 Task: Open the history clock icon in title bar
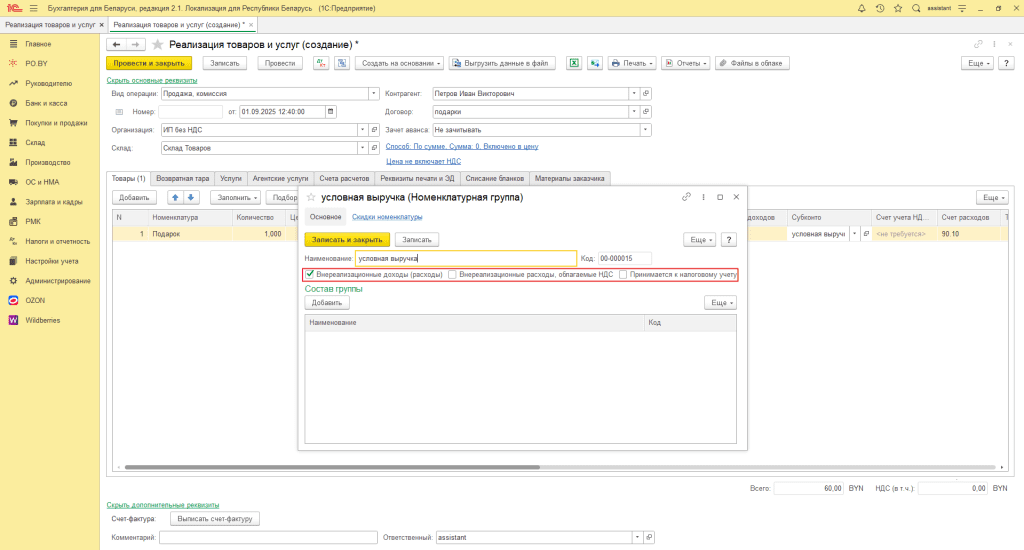880,8
